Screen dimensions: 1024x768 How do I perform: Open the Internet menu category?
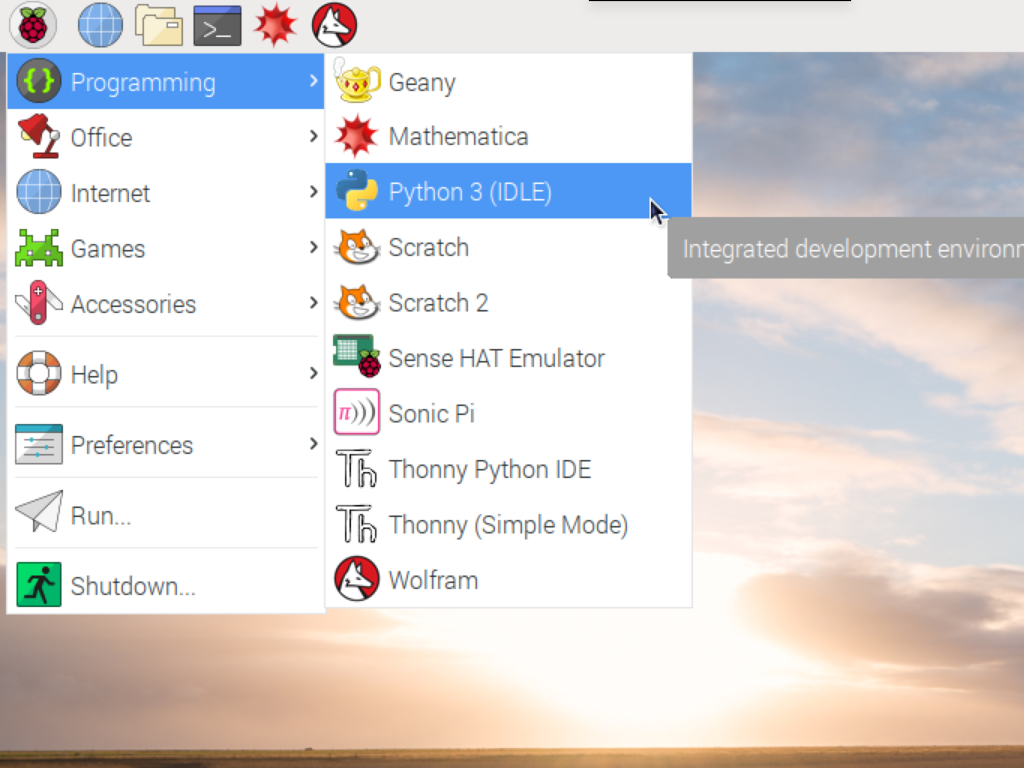pos(166,193)
